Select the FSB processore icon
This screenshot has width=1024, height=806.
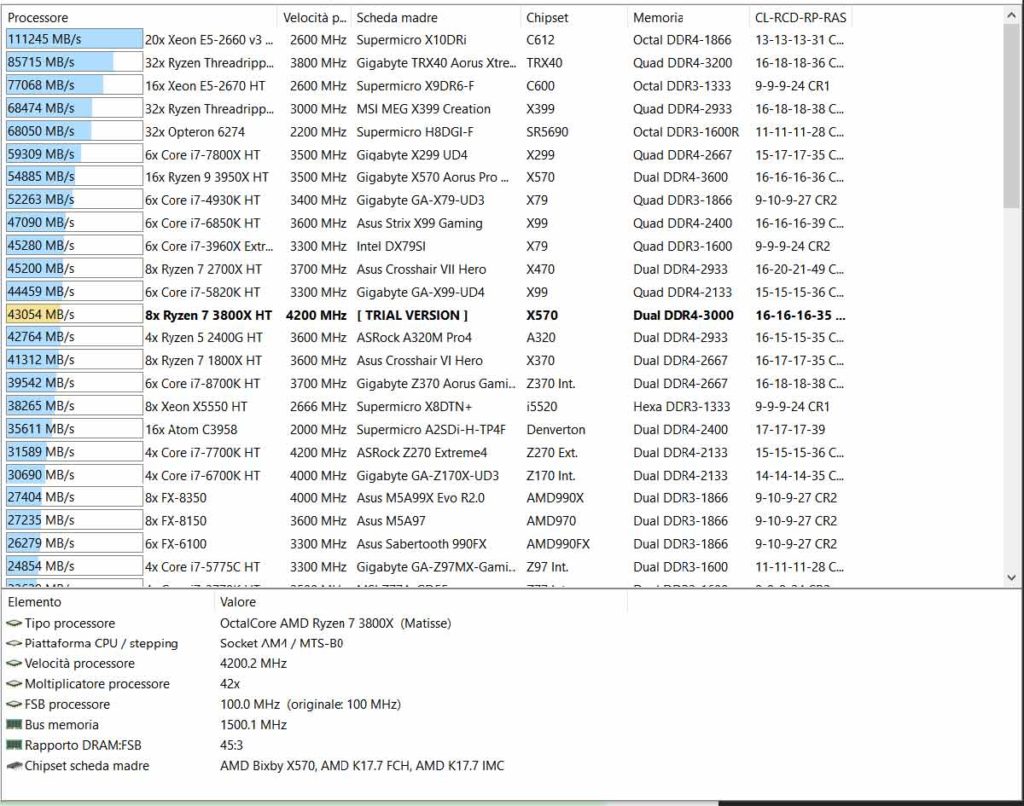(14, 705)
